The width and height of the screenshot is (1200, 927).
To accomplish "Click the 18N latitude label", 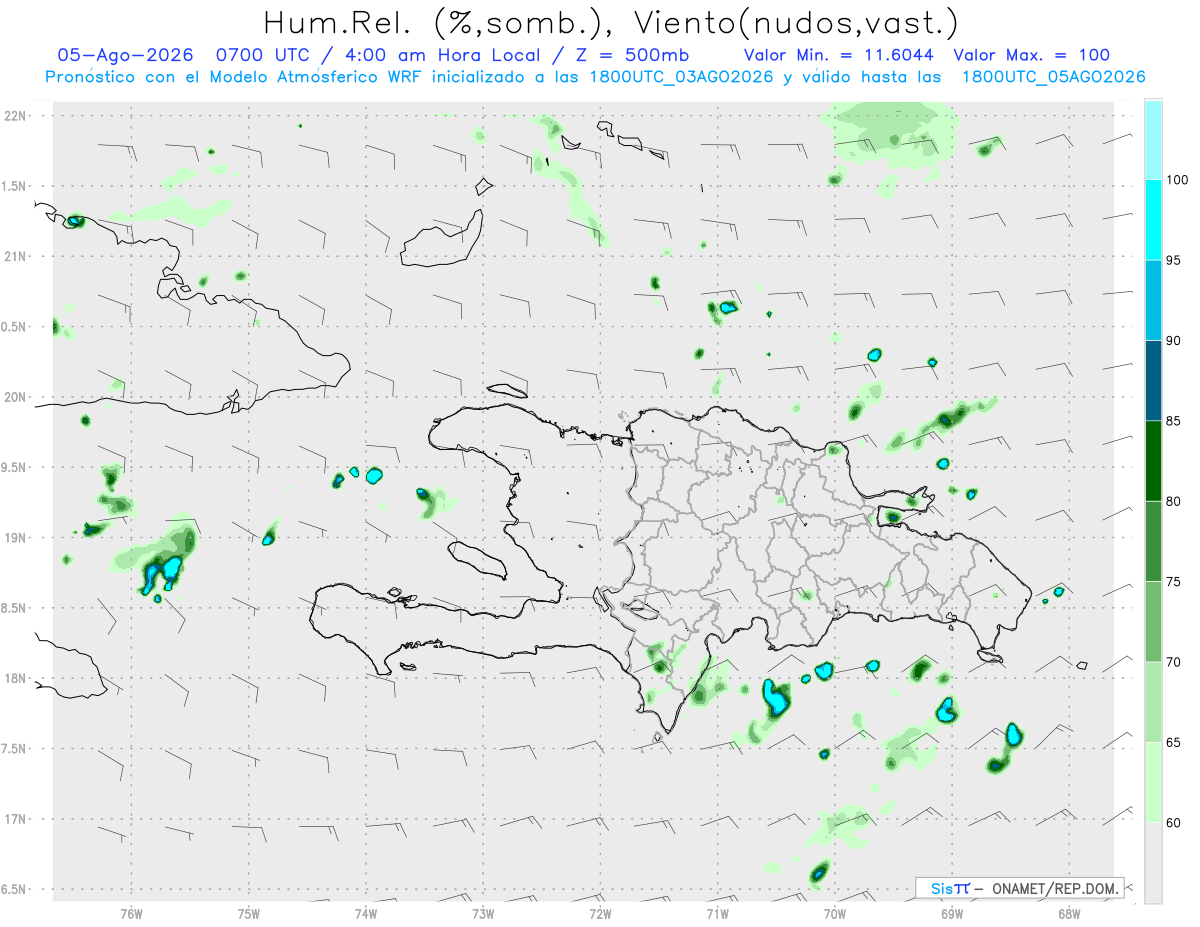I will [15, 678].
